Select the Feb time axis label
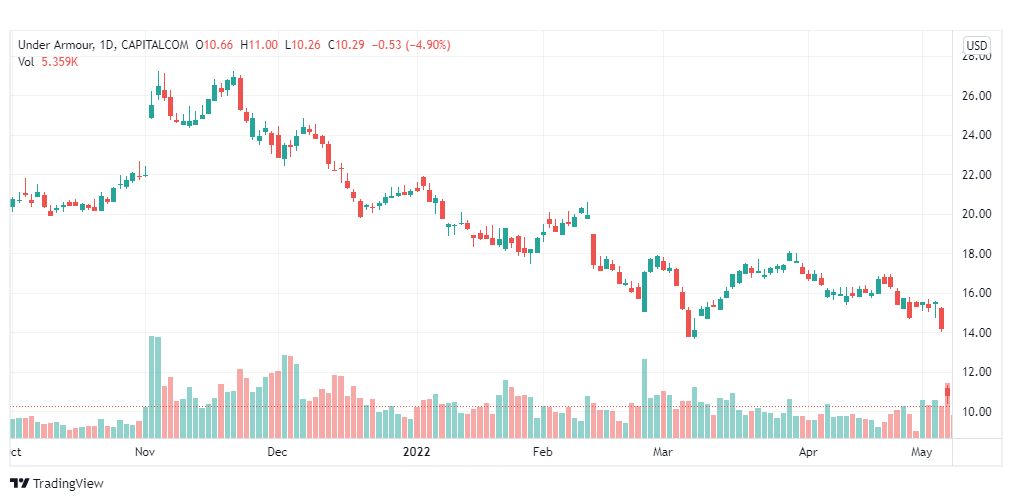Image resolution: width=1012 pixels, height=501 pixels. (543, 453)
